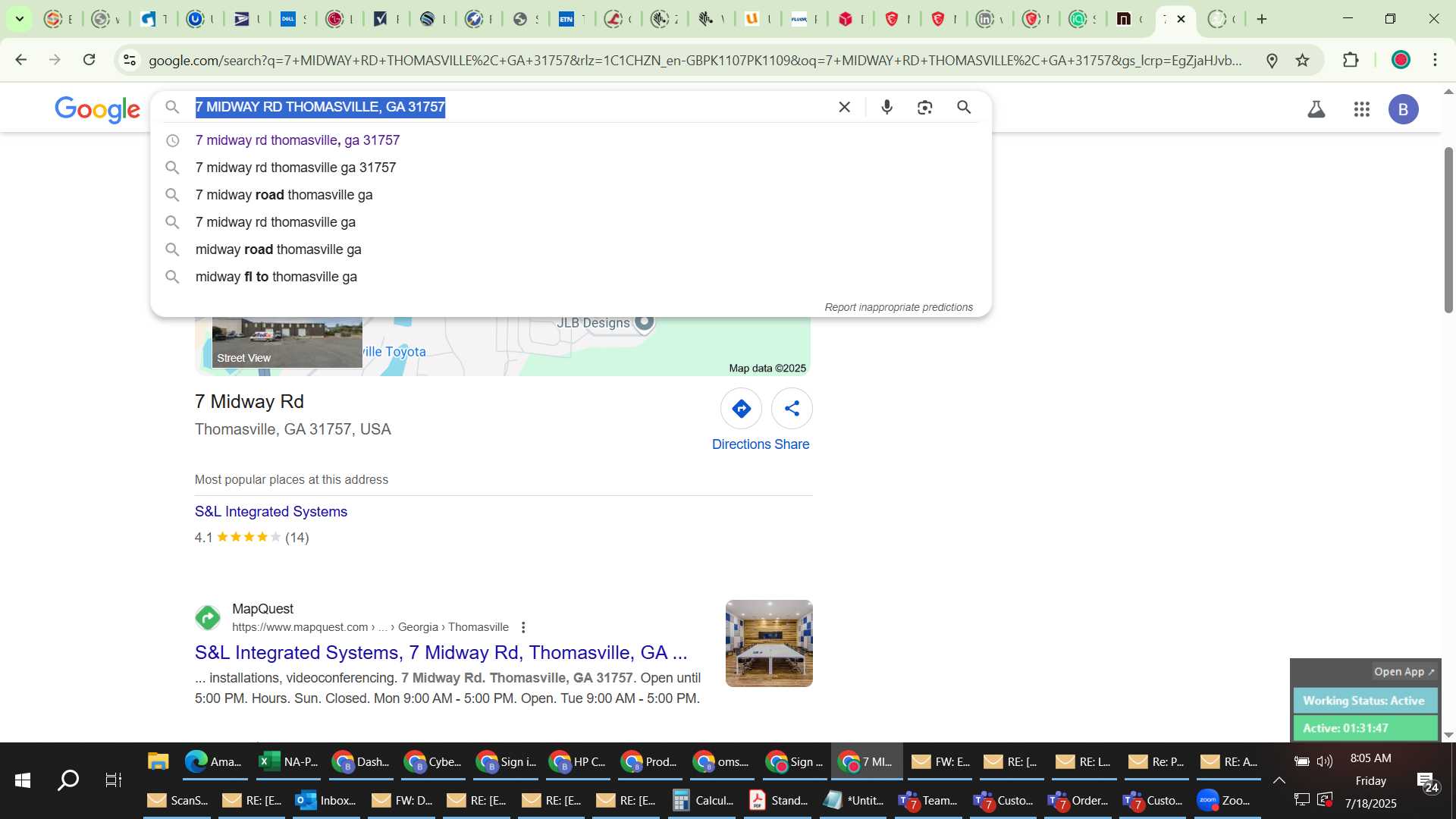Expand the tab search dropdown arrow
The width and height of the screenshot is (1456, 819).
[20, 19]
